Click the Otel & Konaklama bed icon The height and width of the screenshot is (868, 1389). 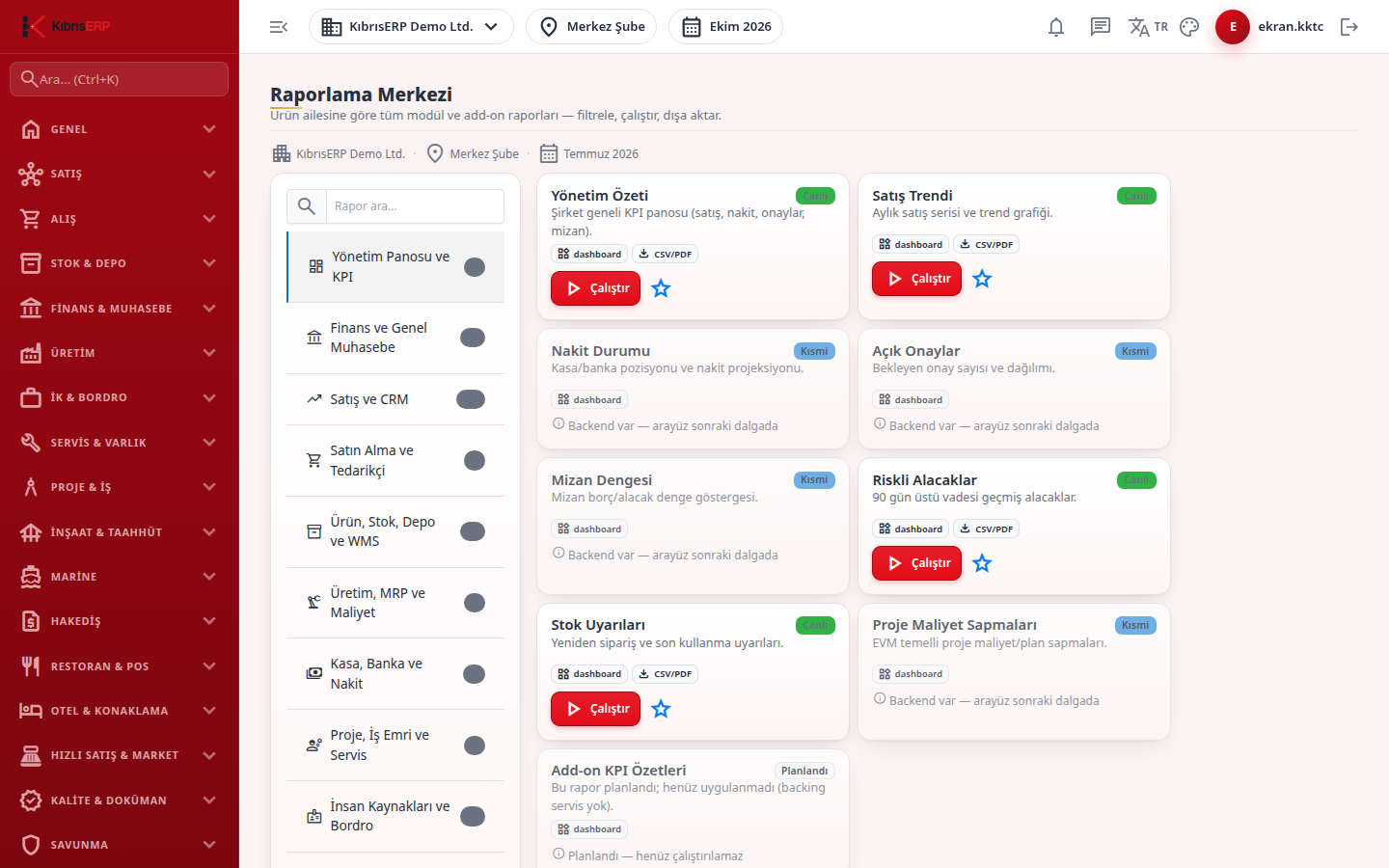31,711
